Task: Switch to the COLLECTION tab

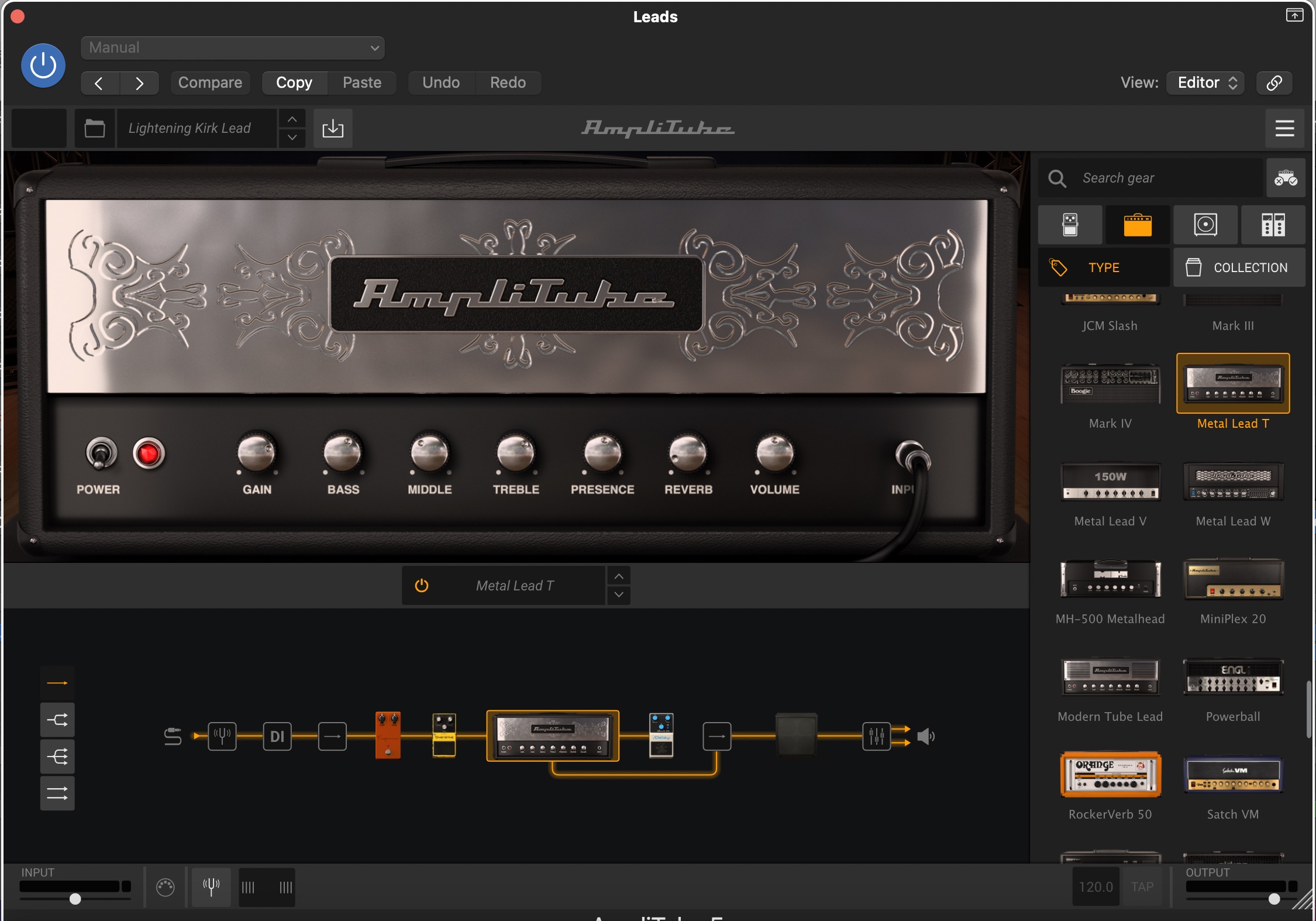Action: click(x=1239, y=267)
